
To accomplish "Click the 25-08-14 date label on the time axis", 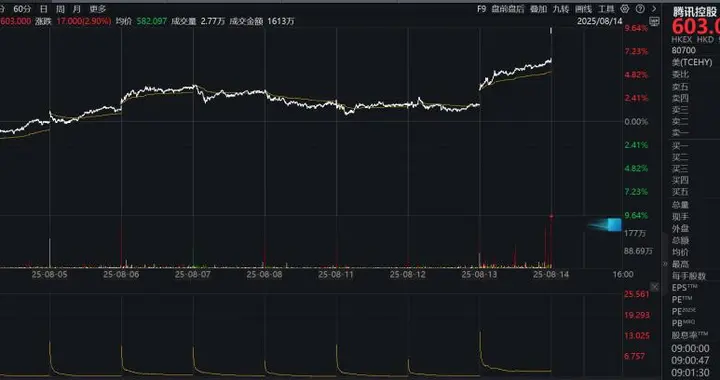I will tap(551, 274).
